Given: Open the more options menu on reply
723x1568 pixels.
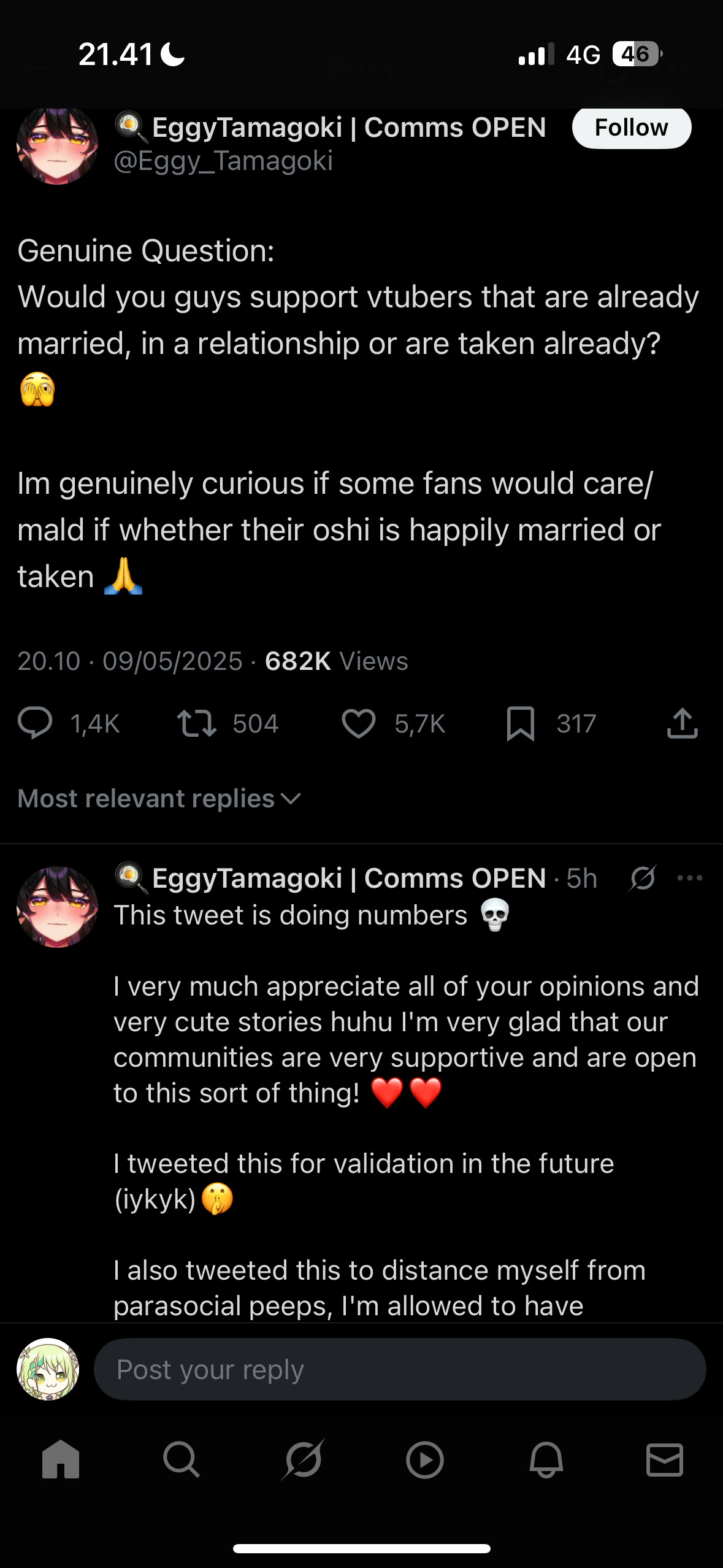Looking at the screenshot, I should point(690,878).
